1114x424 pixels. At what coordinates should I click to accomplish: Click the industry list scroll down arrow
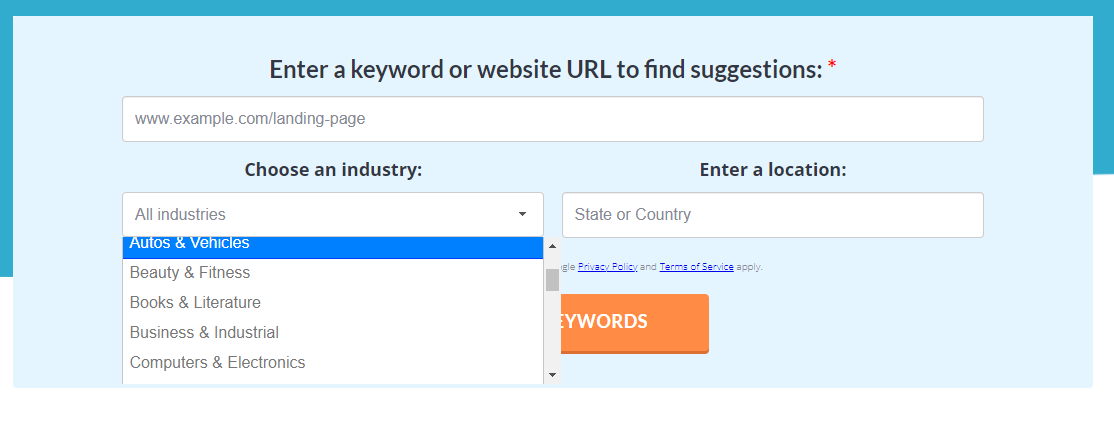click(x=552, y=375)
